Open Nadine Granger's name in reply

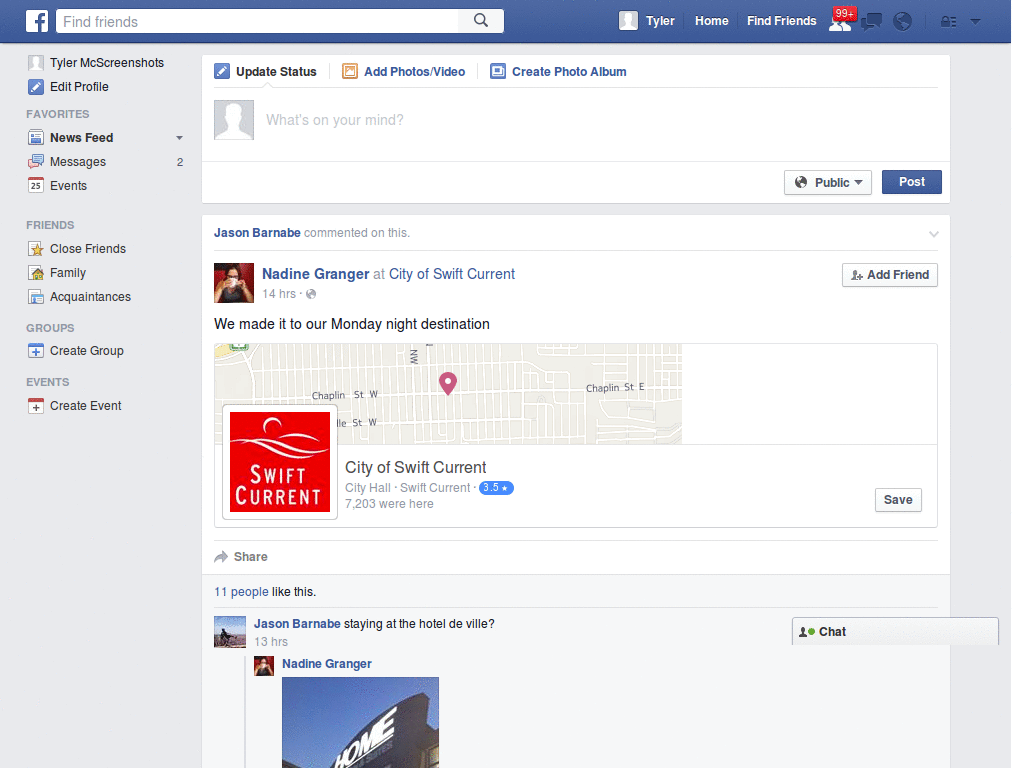tap(327, 664)
